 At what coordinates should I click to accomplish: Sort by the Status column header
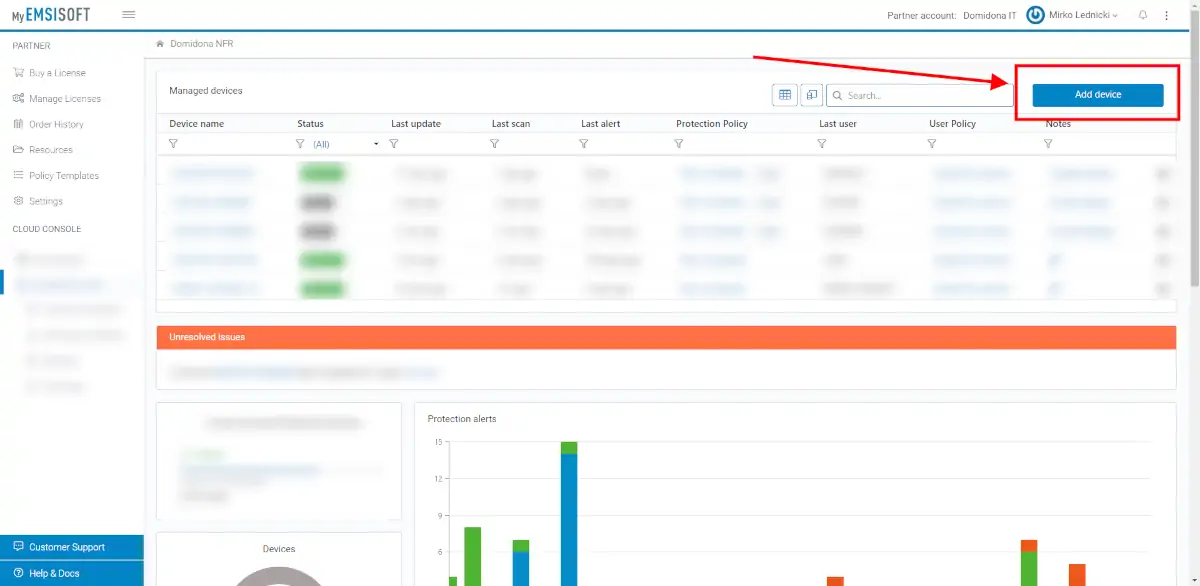310,124
